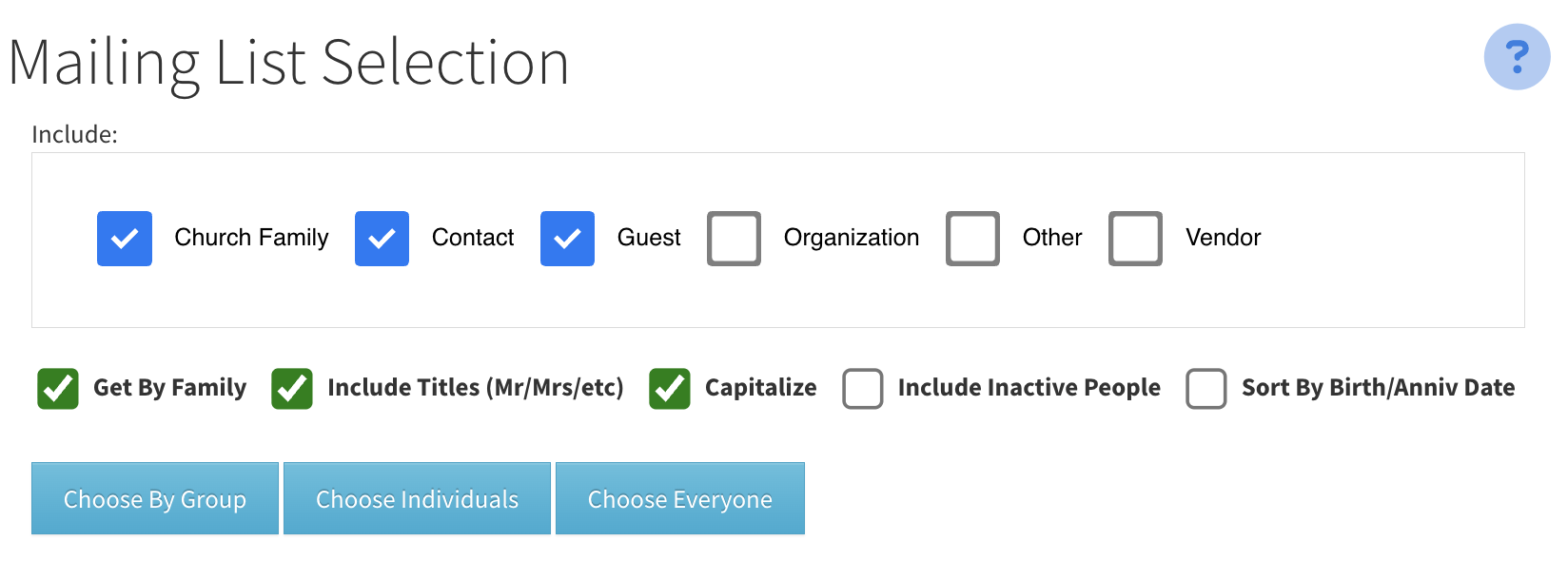This screenshot has width=1568, height=580.
Task: Enable the Include Inactive People checkbox
Action: click(x=863, y=389)
